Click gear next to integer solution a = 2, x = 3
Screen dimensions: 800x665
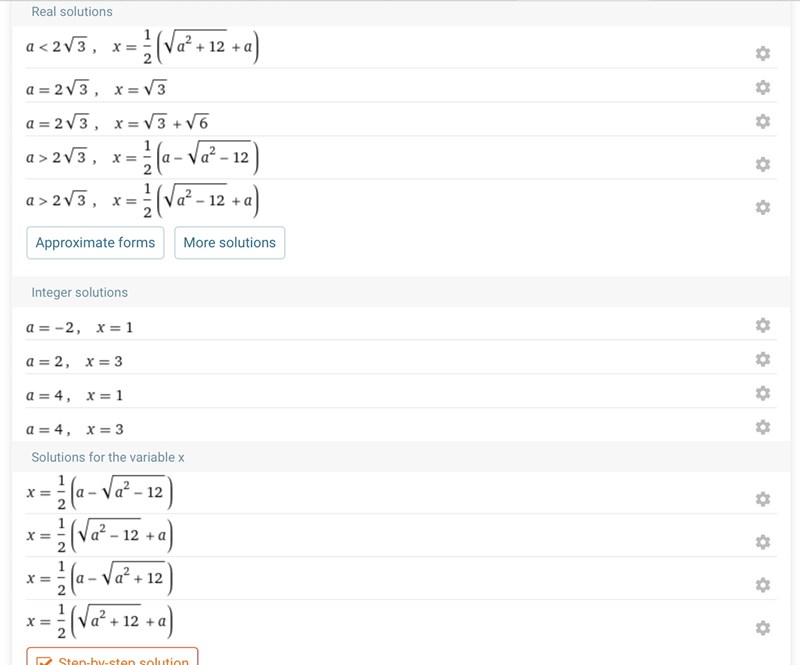[x=763, y=359]
